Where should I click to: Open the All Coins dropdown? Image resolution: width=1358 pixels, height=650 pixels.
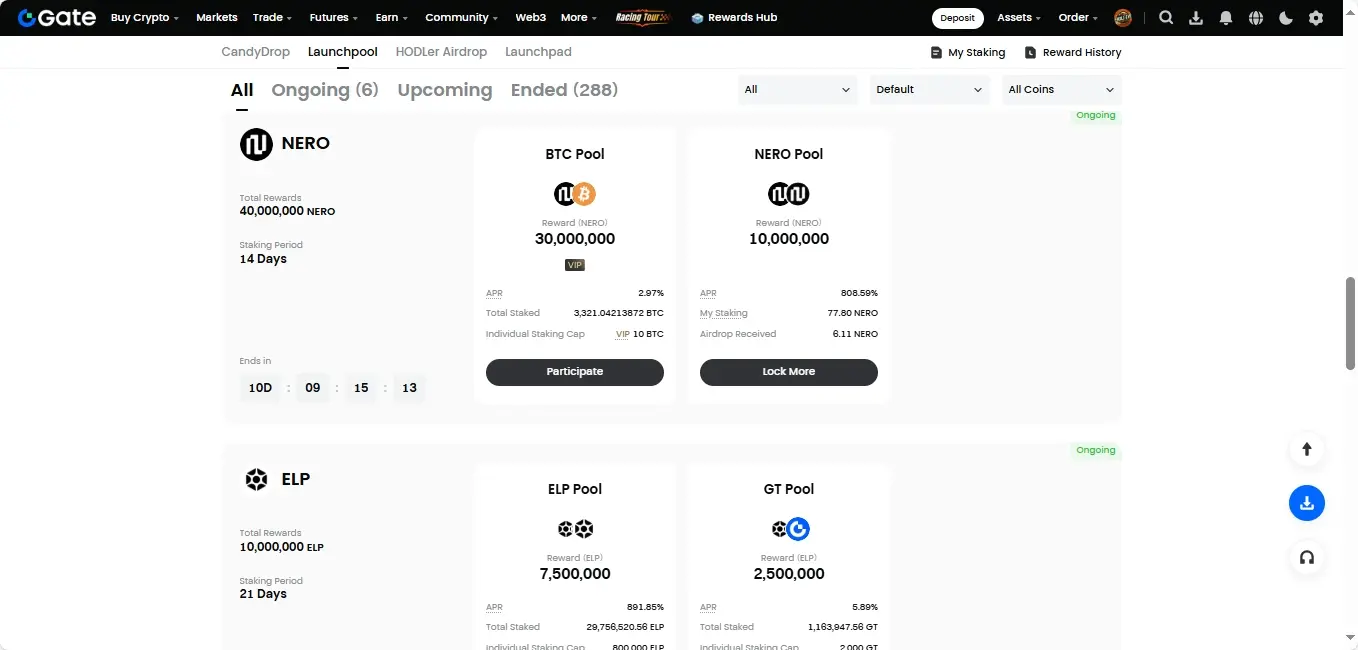click(x=1062, y=90)
